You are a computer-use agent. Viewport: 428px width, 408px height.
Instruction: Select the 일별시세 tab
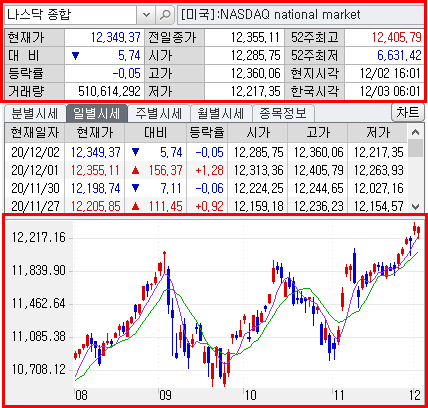coord(97,113)
